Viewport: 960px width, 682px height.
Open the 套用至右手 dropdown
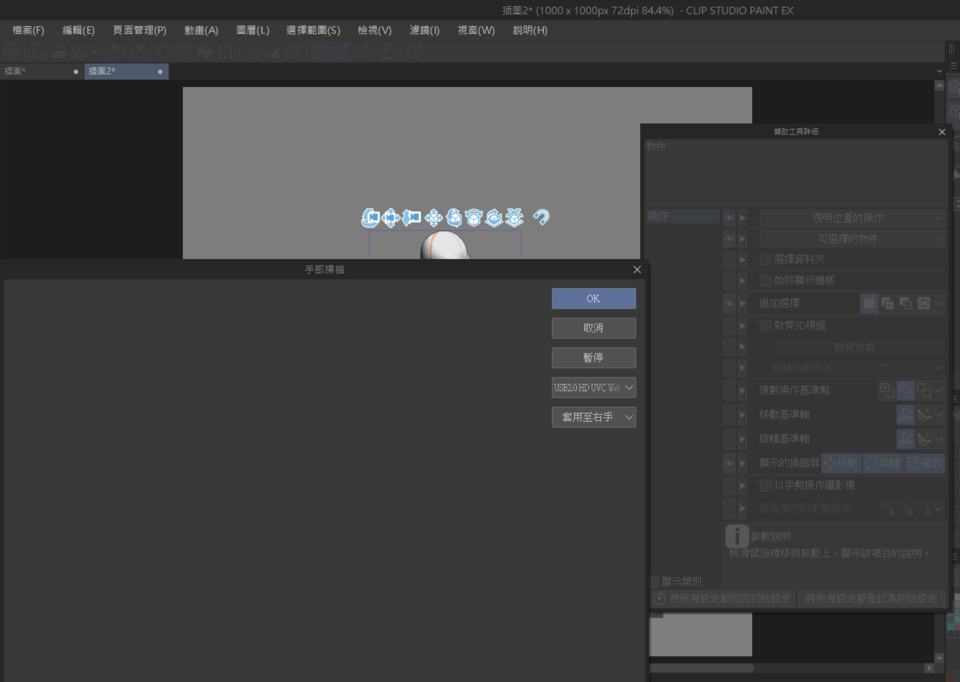(593, 417)
